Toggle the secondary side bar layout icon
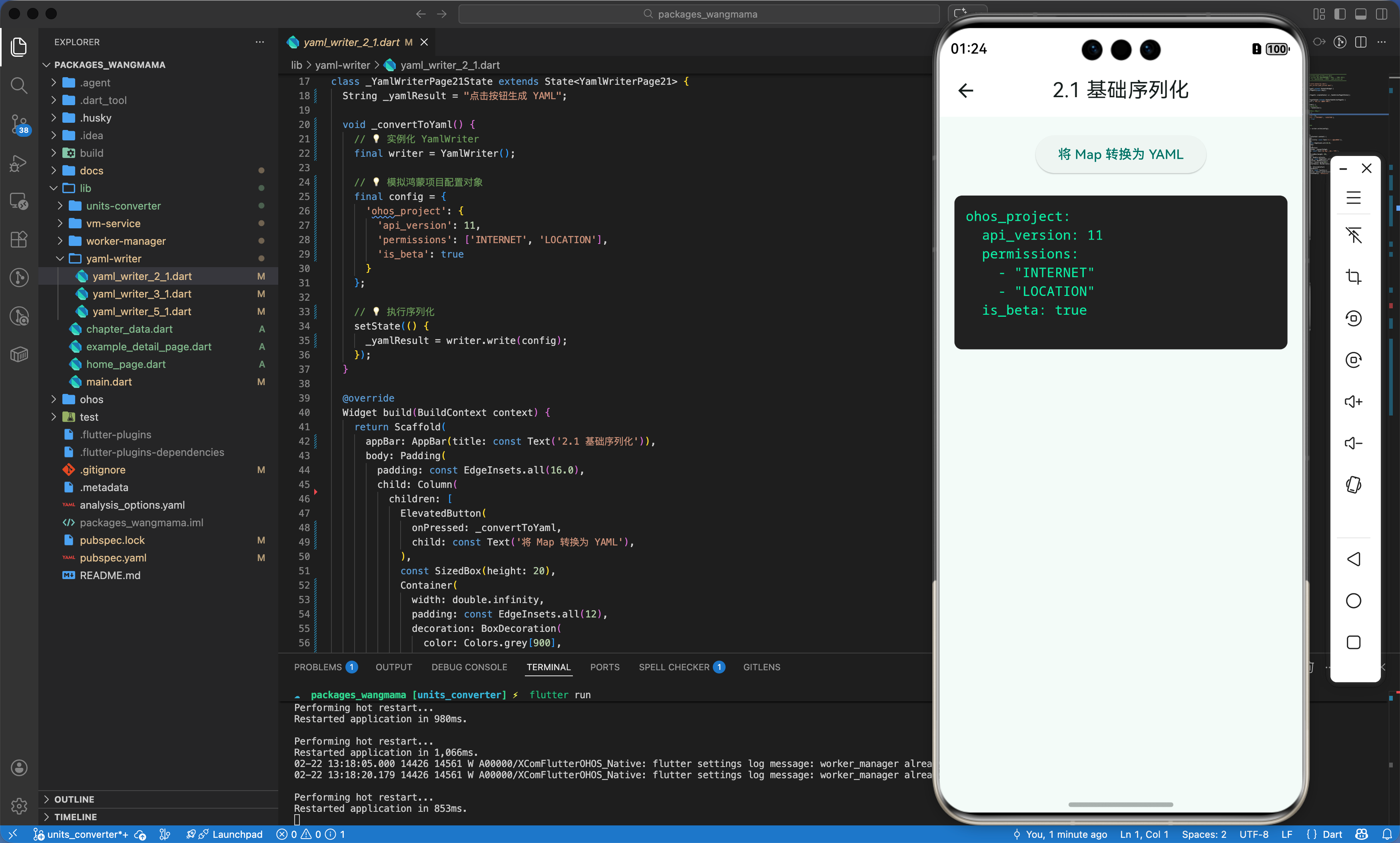This screenshot has height=843, width=1400. 1381,14
